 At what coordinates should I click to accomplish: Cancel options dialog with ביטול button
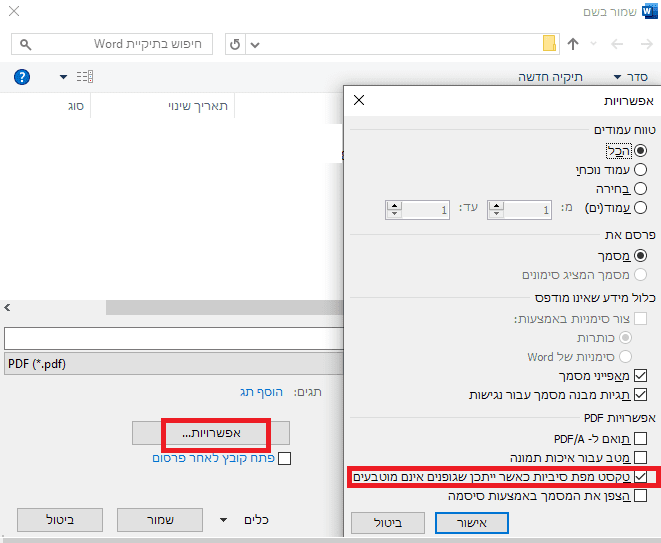coord(388,523)
